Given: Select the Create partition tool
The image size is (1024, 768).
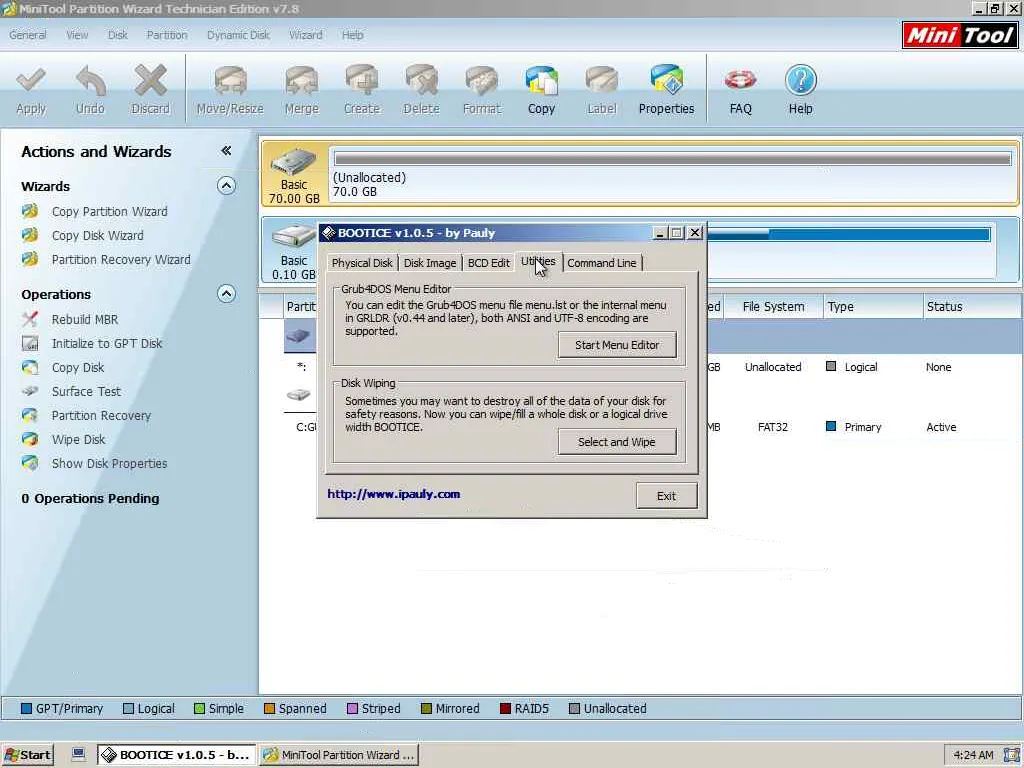Looking at the screenshot, I should pyautogui.click(x=362, y=91).
